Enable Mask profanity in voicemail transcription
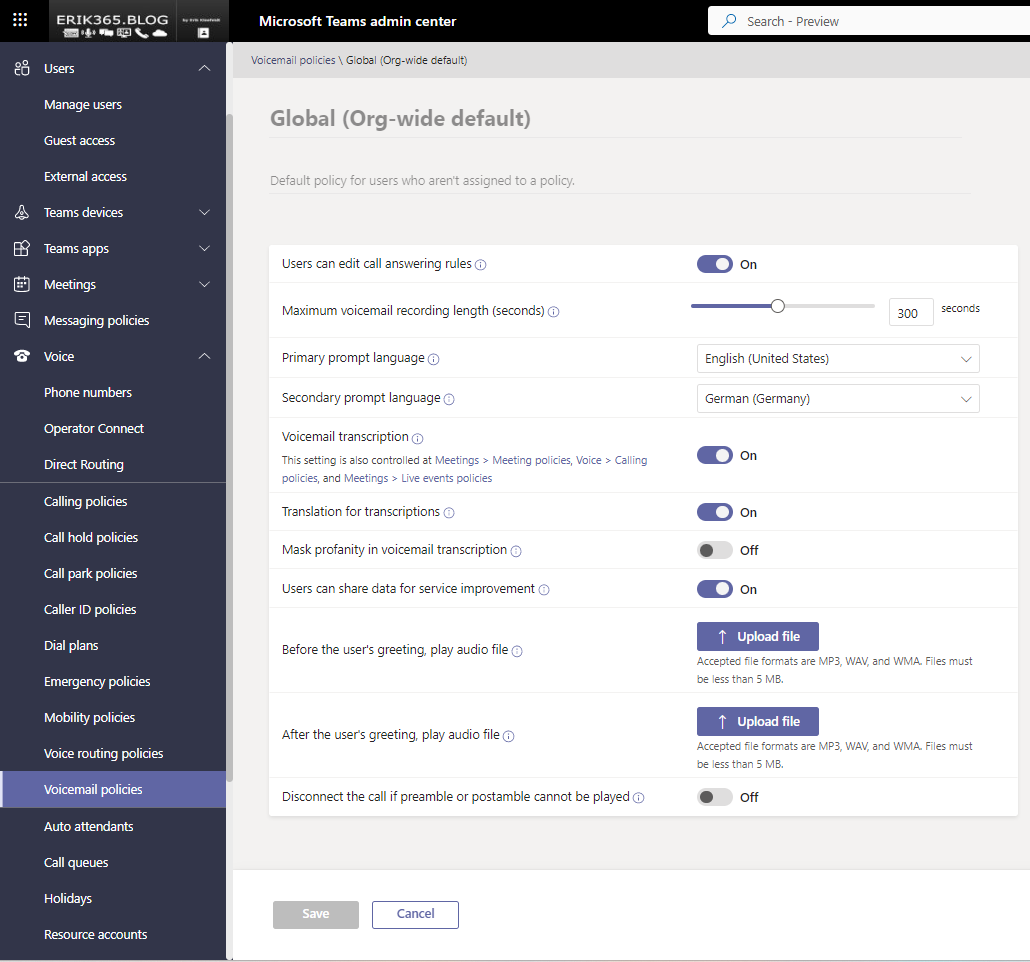 pyautogui.click(x=715, y=550)
